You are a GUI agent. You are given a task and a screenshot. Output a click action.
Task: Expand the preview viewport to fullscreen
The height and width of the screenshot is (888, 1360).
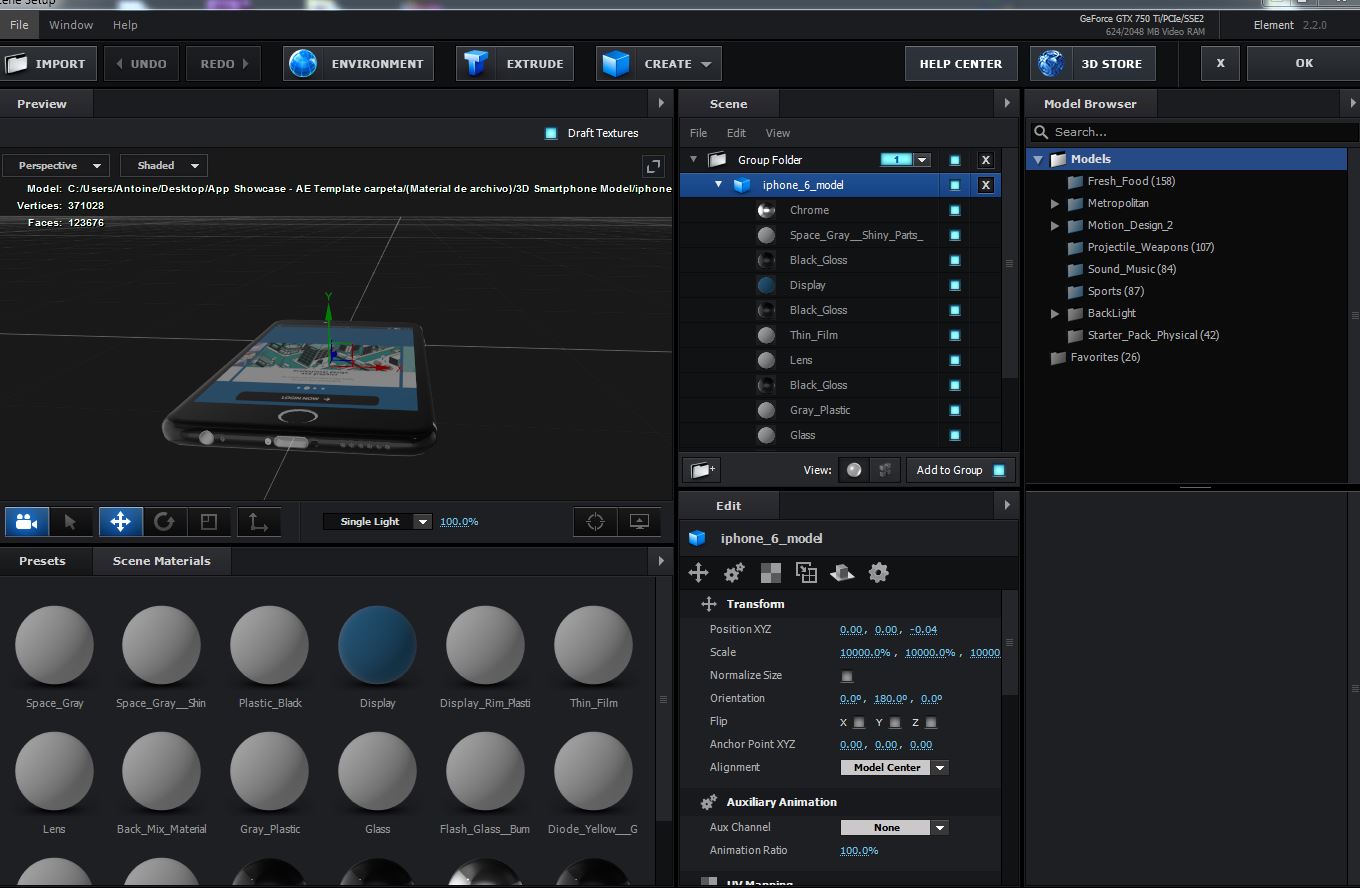[x=652, y=166]
